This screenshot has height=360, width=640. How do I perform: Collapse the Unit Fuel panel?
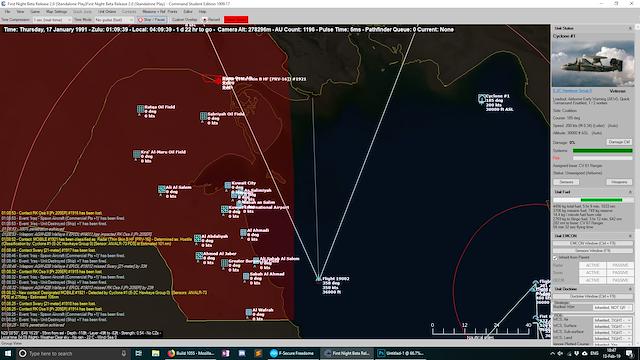tap(630, 192)
